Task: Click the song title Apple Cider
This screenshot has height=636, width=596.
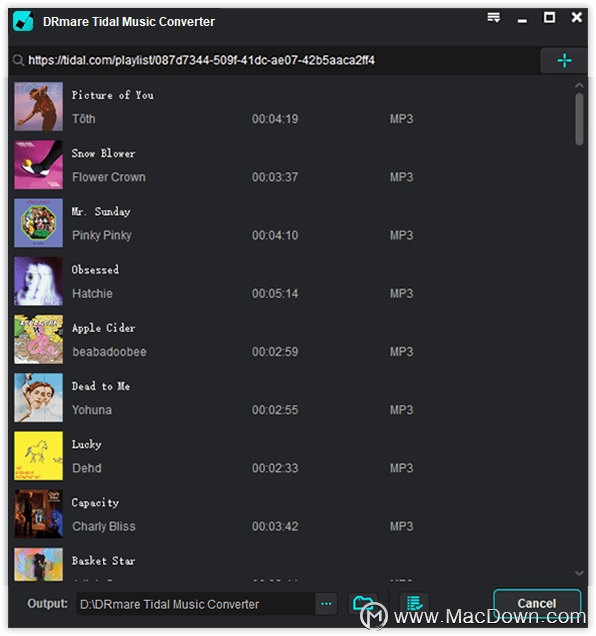Action: tap(103, 328)
